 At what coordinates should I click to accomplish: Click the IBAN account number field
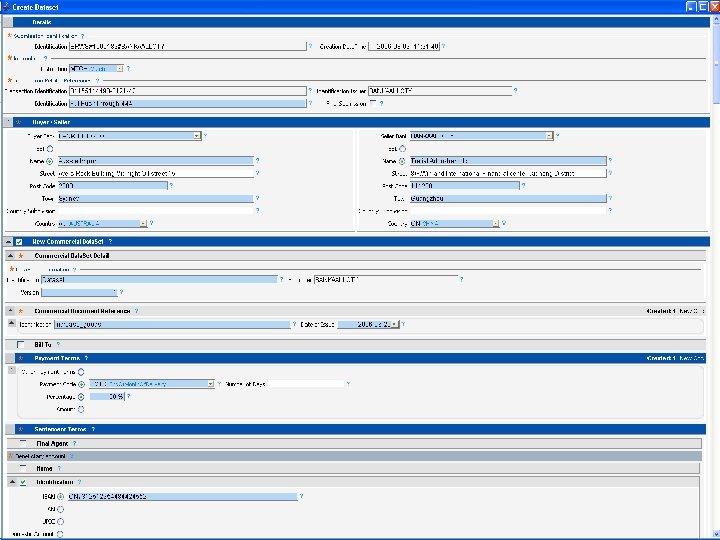pos(182,496)
